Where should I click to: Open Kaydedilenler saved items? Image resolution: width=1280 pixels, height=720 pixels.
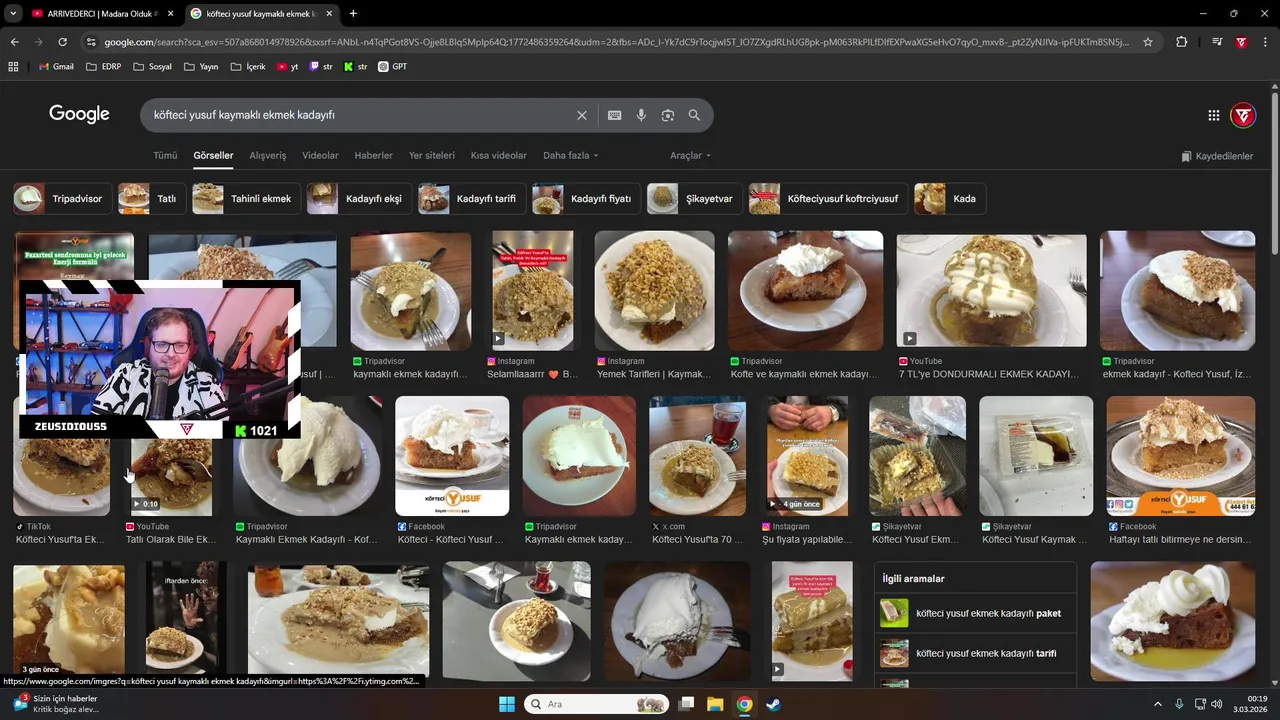pos(1217,156)
